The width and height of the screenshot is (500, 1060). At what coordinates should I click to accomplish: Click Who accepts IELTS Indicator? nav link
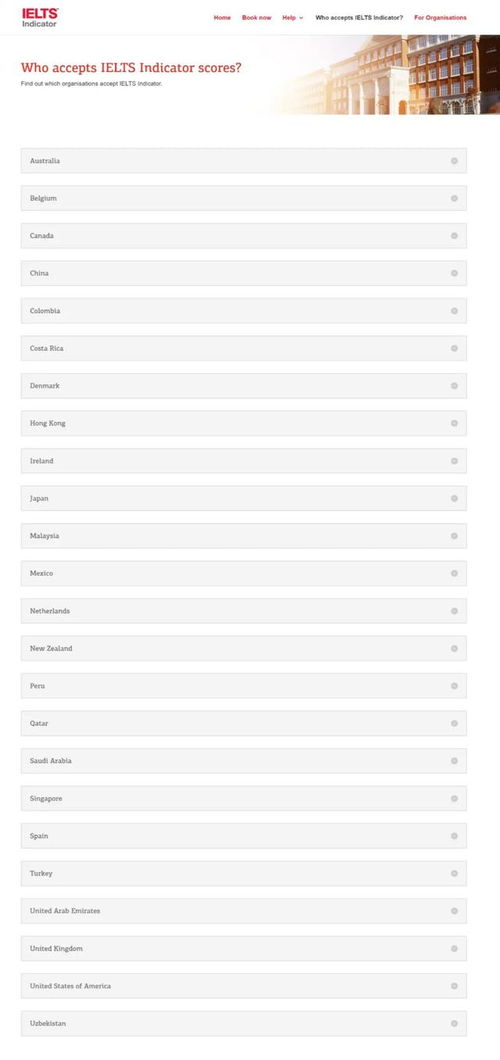tap(359, 18)
